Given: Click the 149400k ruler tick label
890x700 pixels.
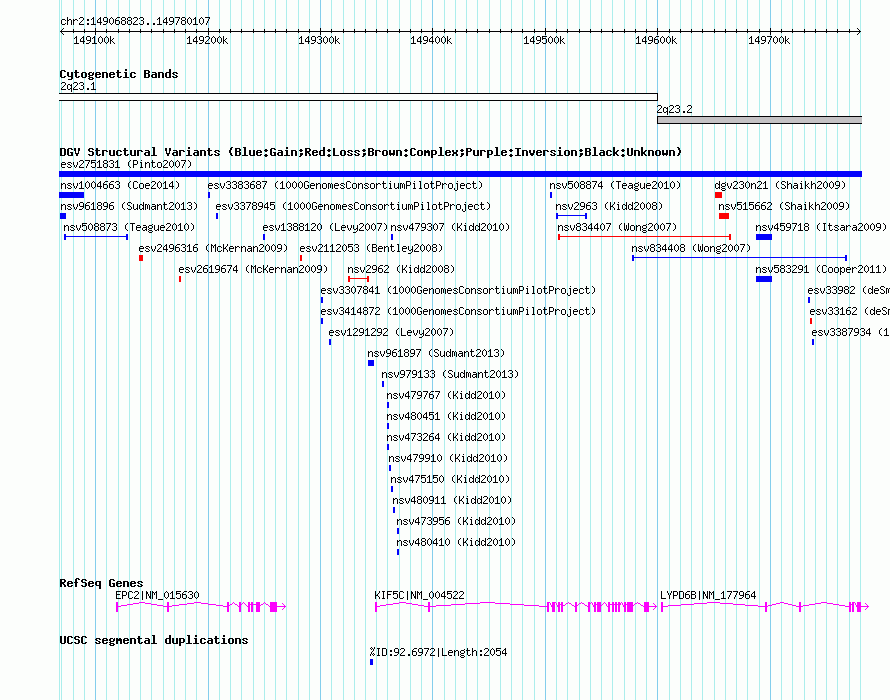Looking at the screenshot, I should 431,40.
